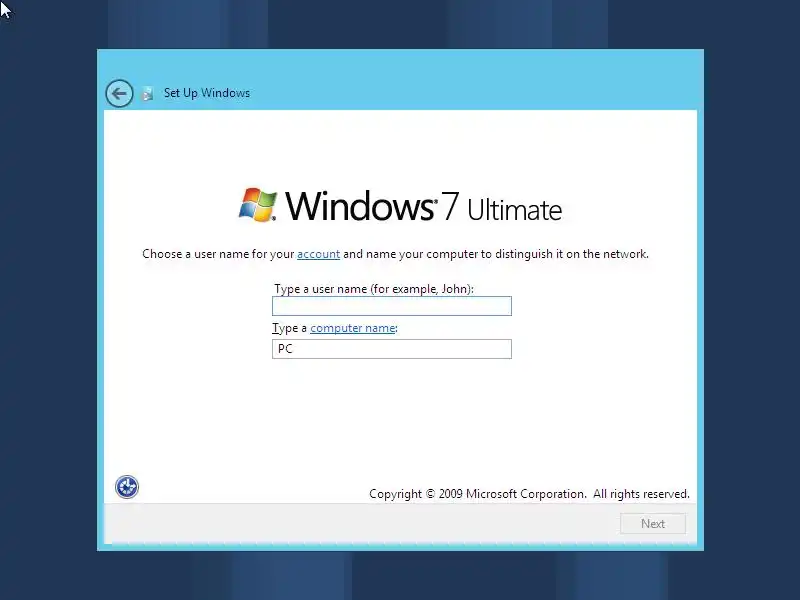
Task: Click the 'Windows 7 Ultimate' heading text
Action: click(x=423, y=206)
